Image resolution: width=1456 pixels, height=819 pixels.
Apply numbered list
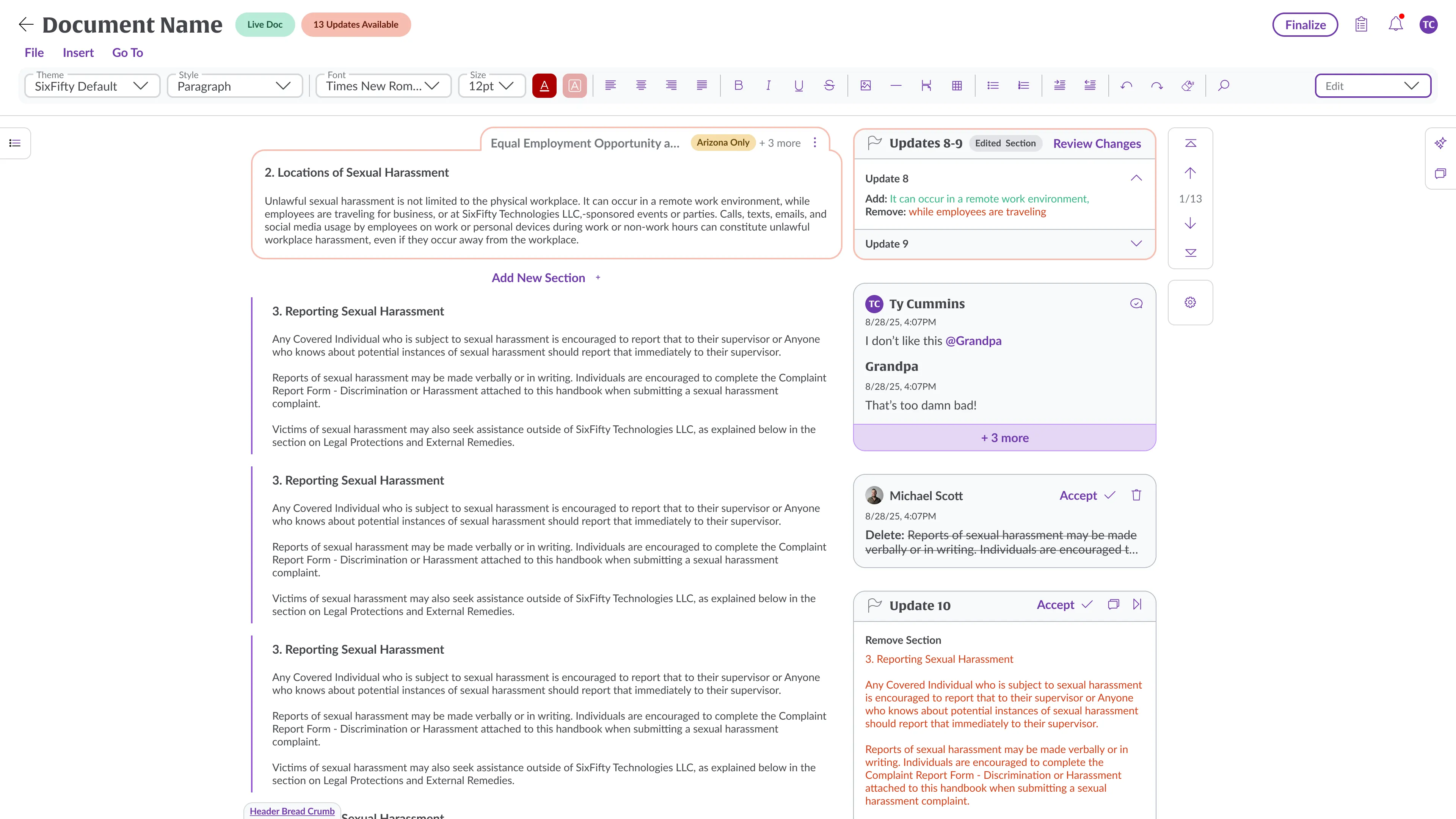(1024, 85)
